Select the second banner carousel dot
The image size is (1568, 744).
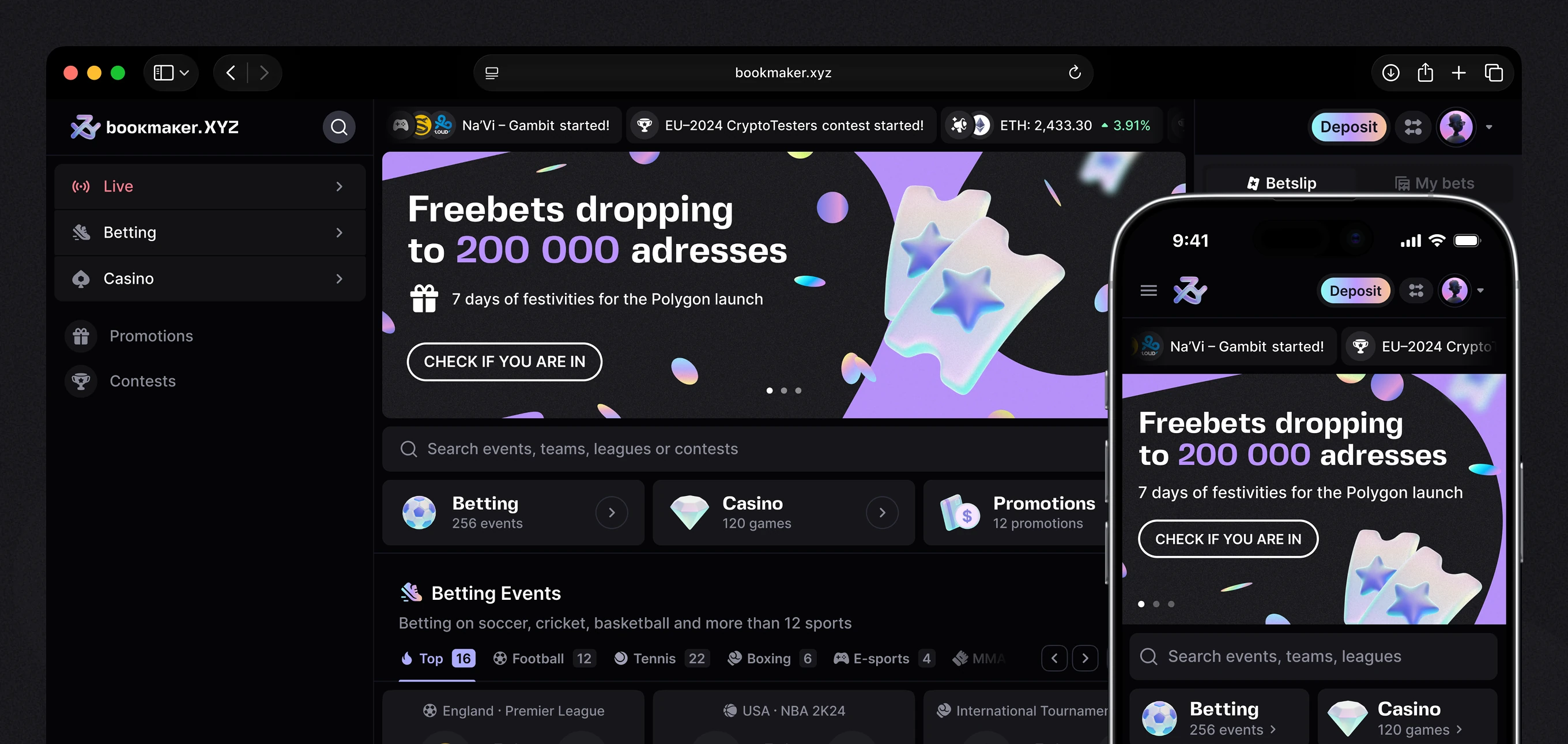click(x=784, y=390)
